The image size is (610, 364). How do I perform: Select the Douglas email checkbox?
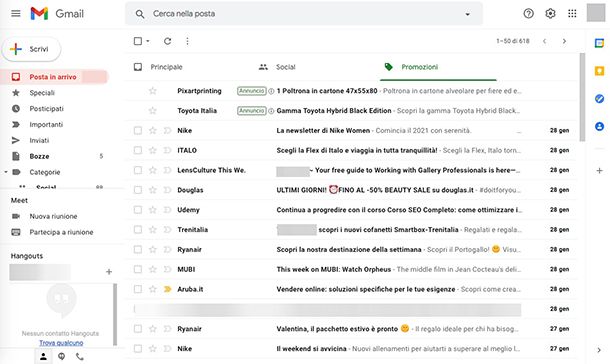coord(138,190)
